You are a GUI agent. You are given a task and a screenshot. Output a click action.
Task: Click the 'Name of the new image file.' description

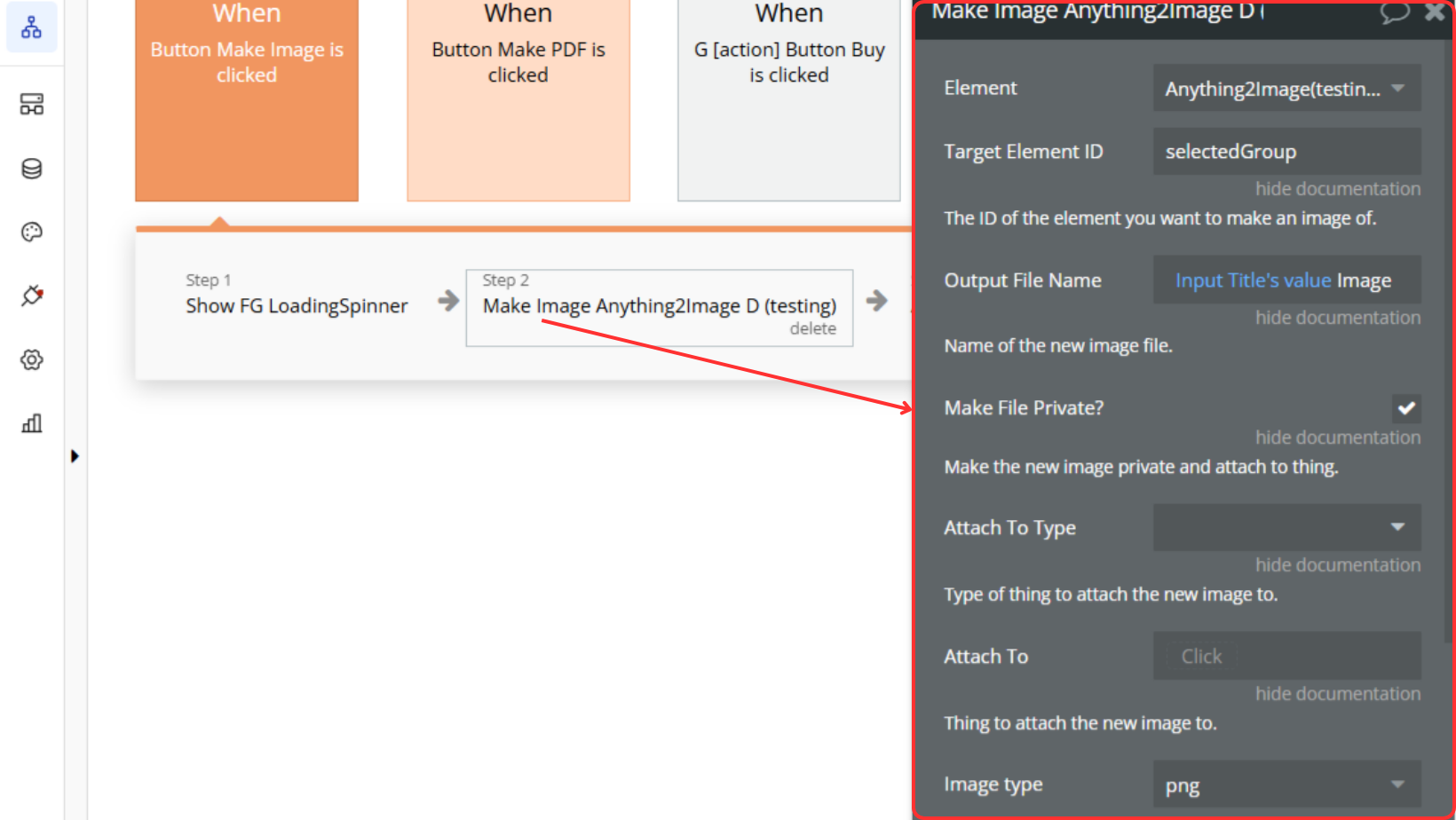[1058, 346]
